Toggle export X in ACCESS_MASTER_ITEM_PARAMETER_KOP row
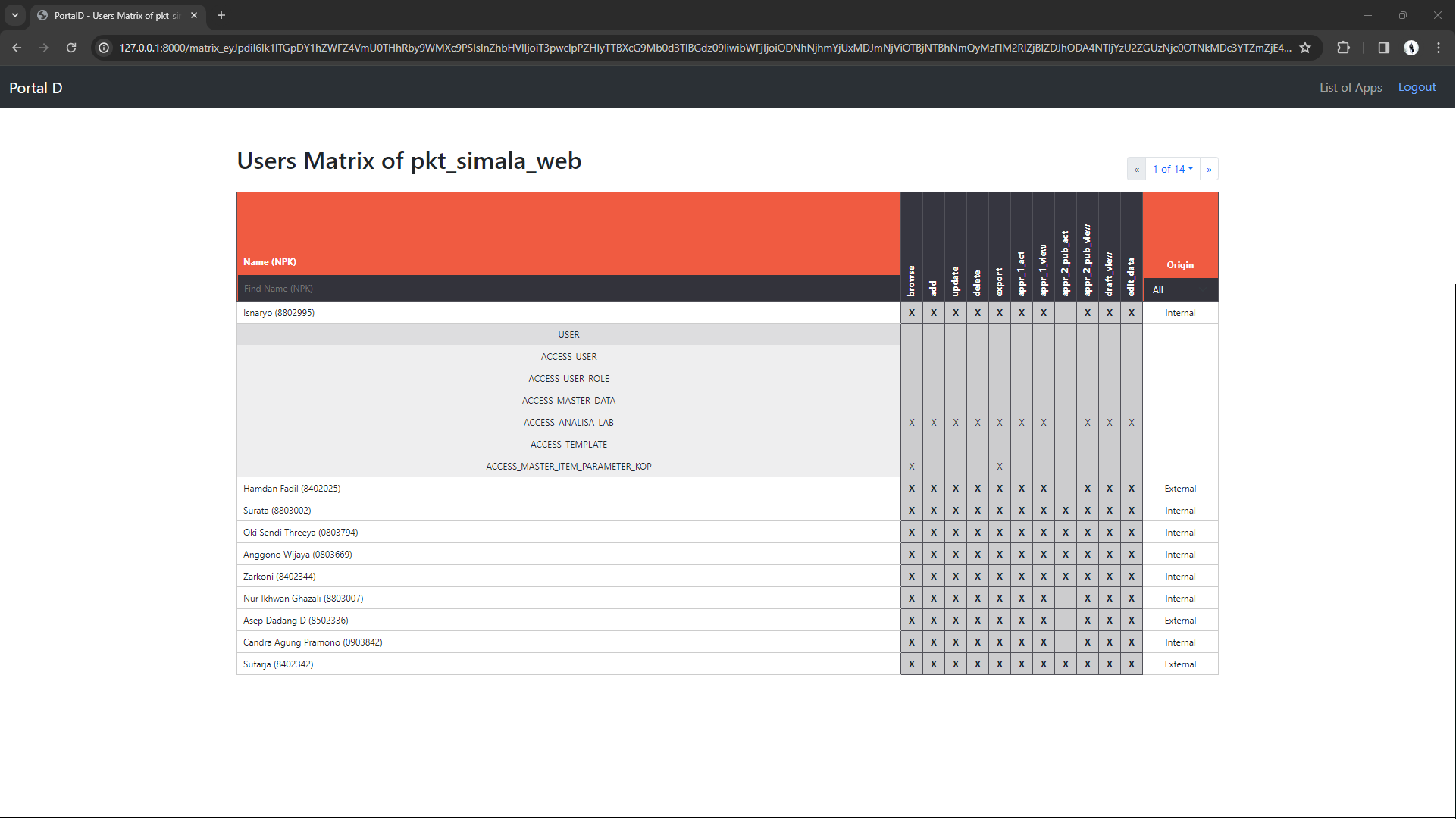This screenshot has width=1456, height=819. pyautogui.click(x=1000, y=467)
